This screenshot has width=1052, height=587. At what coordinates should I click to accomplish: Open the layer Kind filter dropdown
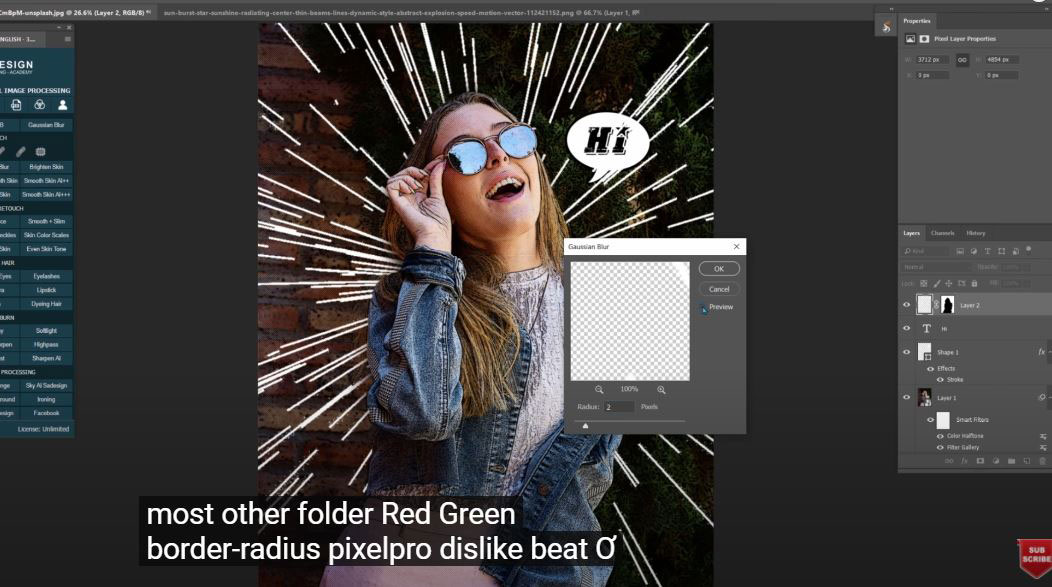pos(927,251)
